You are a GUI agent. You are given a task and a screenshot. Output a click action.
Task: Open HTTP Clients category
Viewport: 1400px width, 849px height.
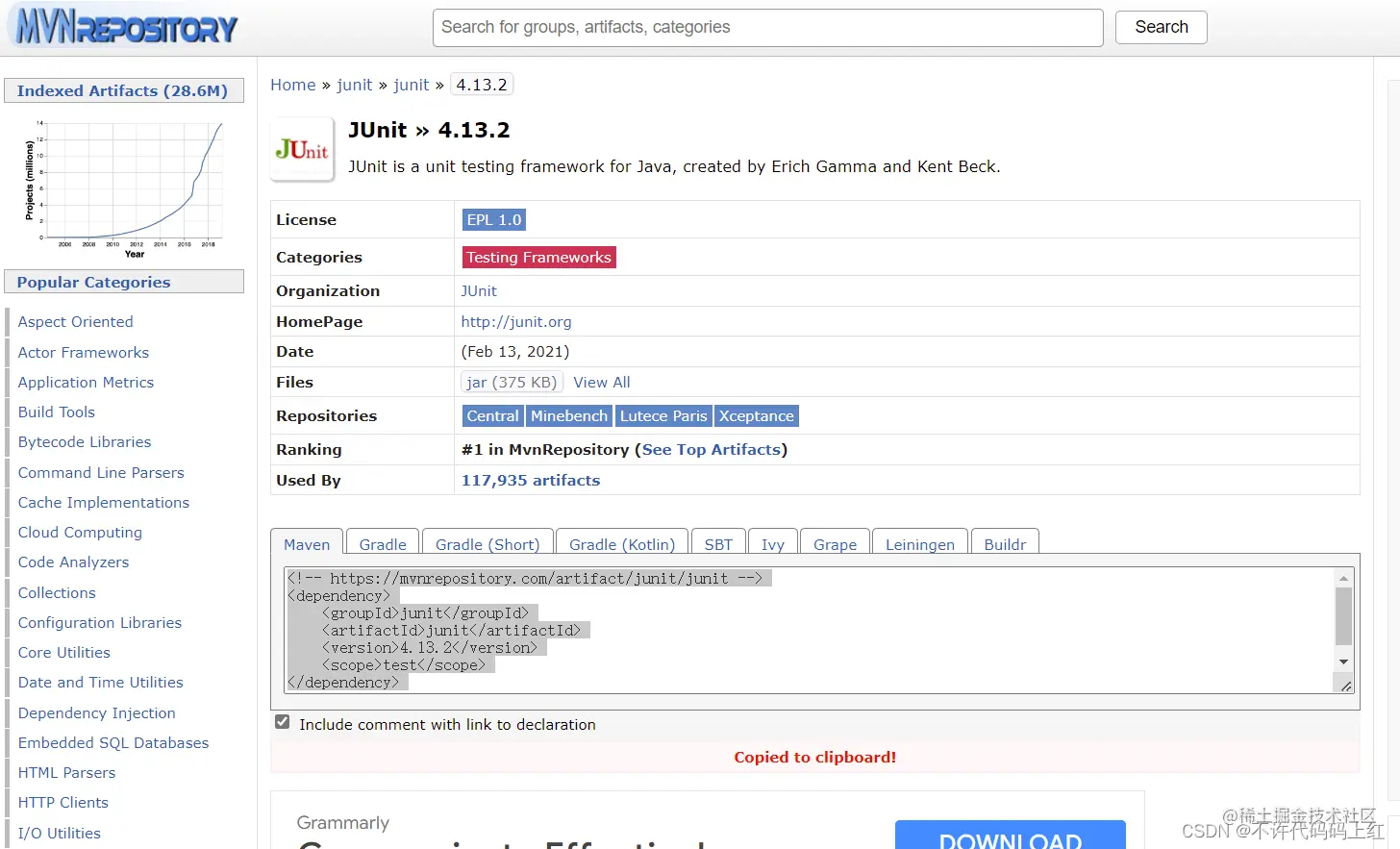pyautogui.click(x=63, y=802)
